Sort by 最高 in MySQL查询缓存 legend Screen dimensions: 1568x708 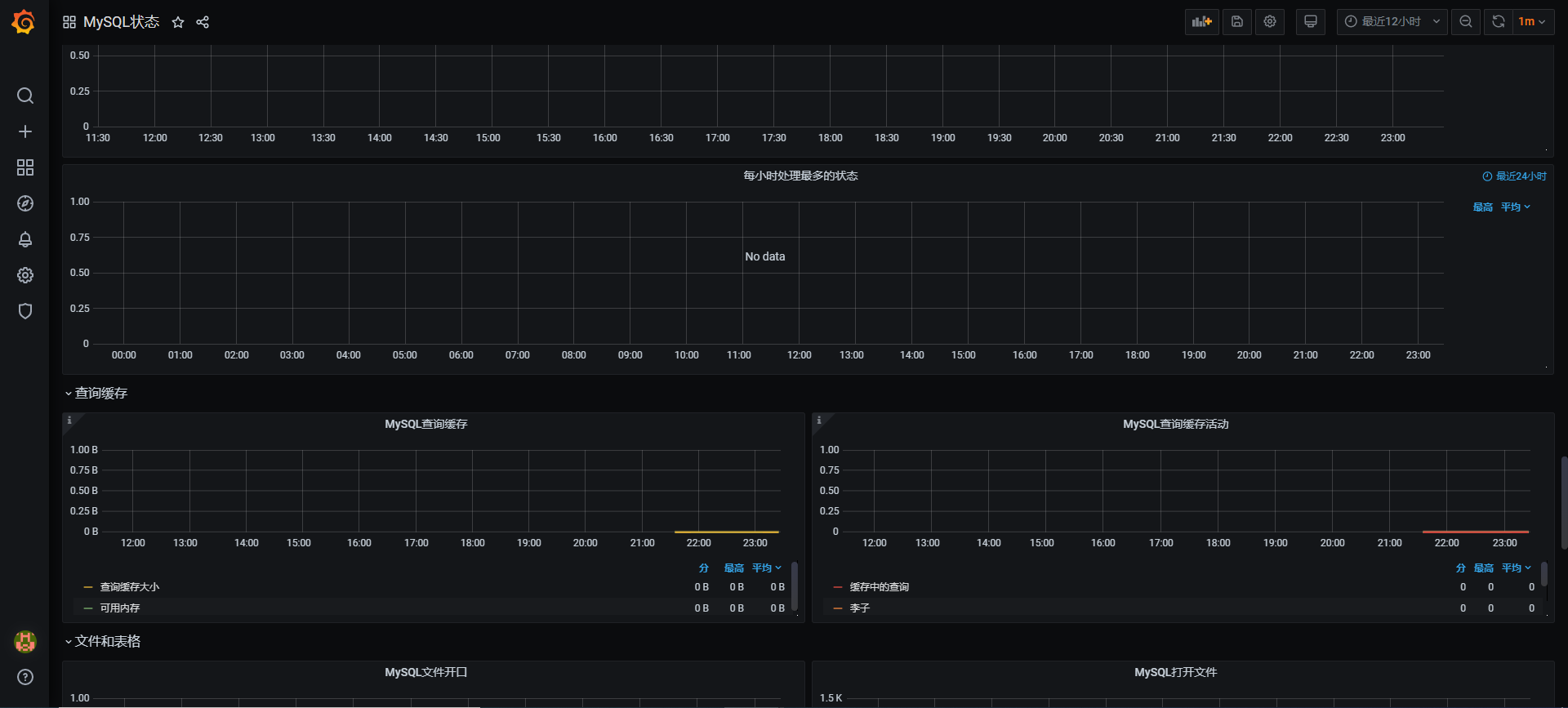(x=734, y=568)
